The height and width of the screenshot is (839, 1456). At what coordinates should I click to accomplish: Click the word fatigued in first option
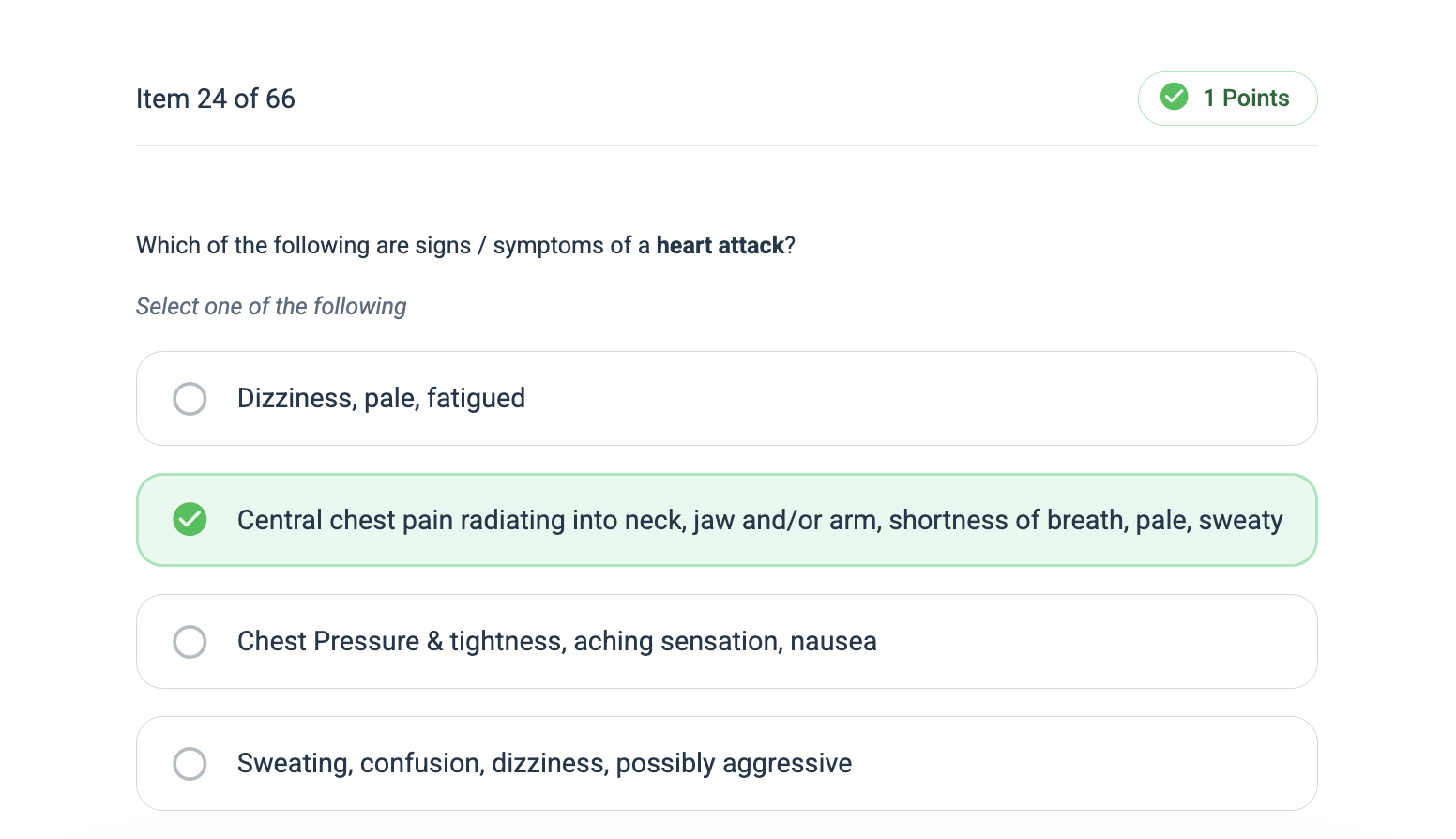476,398
